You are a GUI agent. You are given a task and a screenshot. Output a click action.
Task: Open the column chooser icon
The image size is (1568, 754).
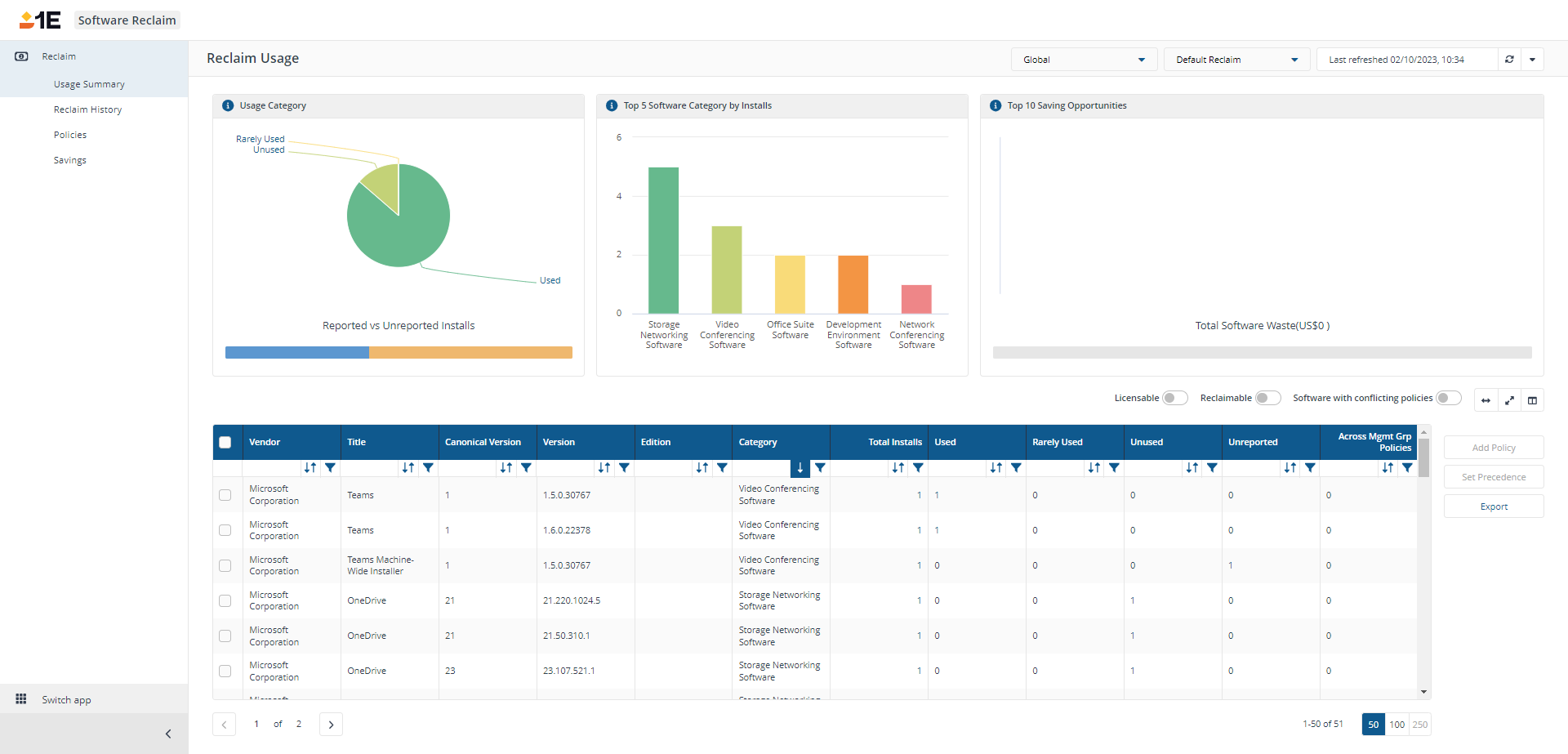pyautogui.click(x=1532, y=400)
